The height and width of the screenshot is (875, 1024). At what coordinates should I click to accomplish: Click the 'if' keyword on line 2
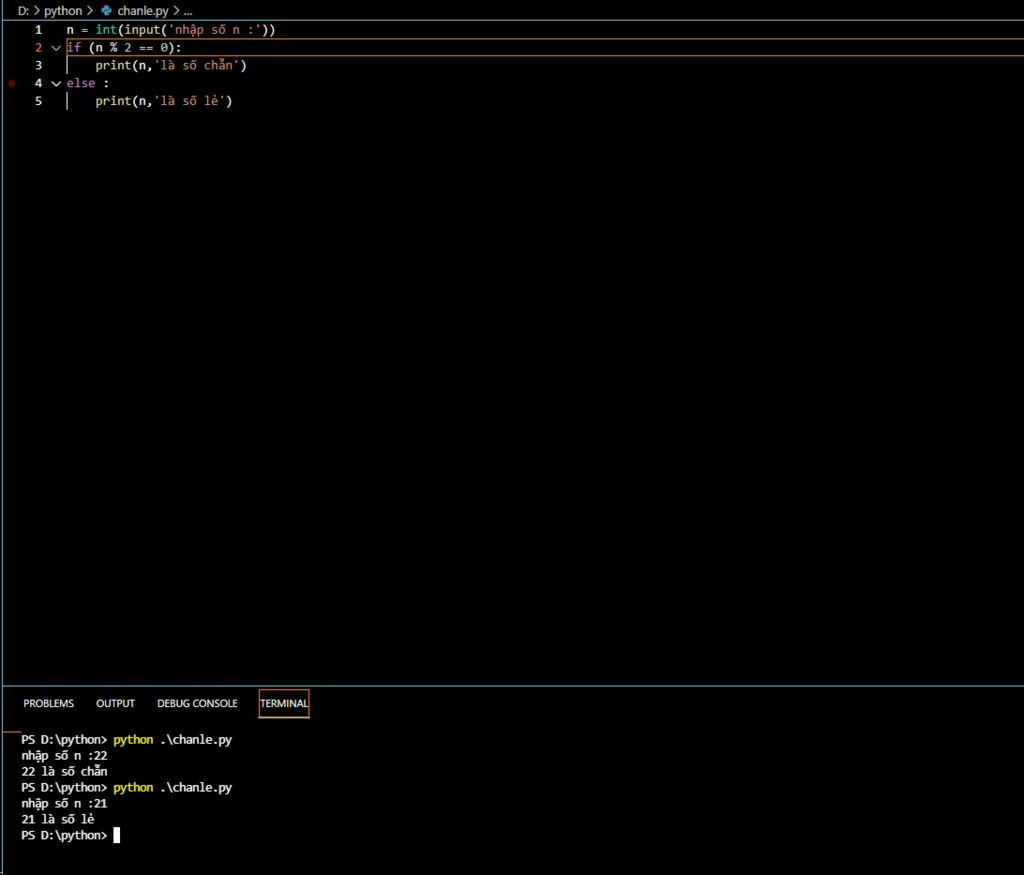74,47
